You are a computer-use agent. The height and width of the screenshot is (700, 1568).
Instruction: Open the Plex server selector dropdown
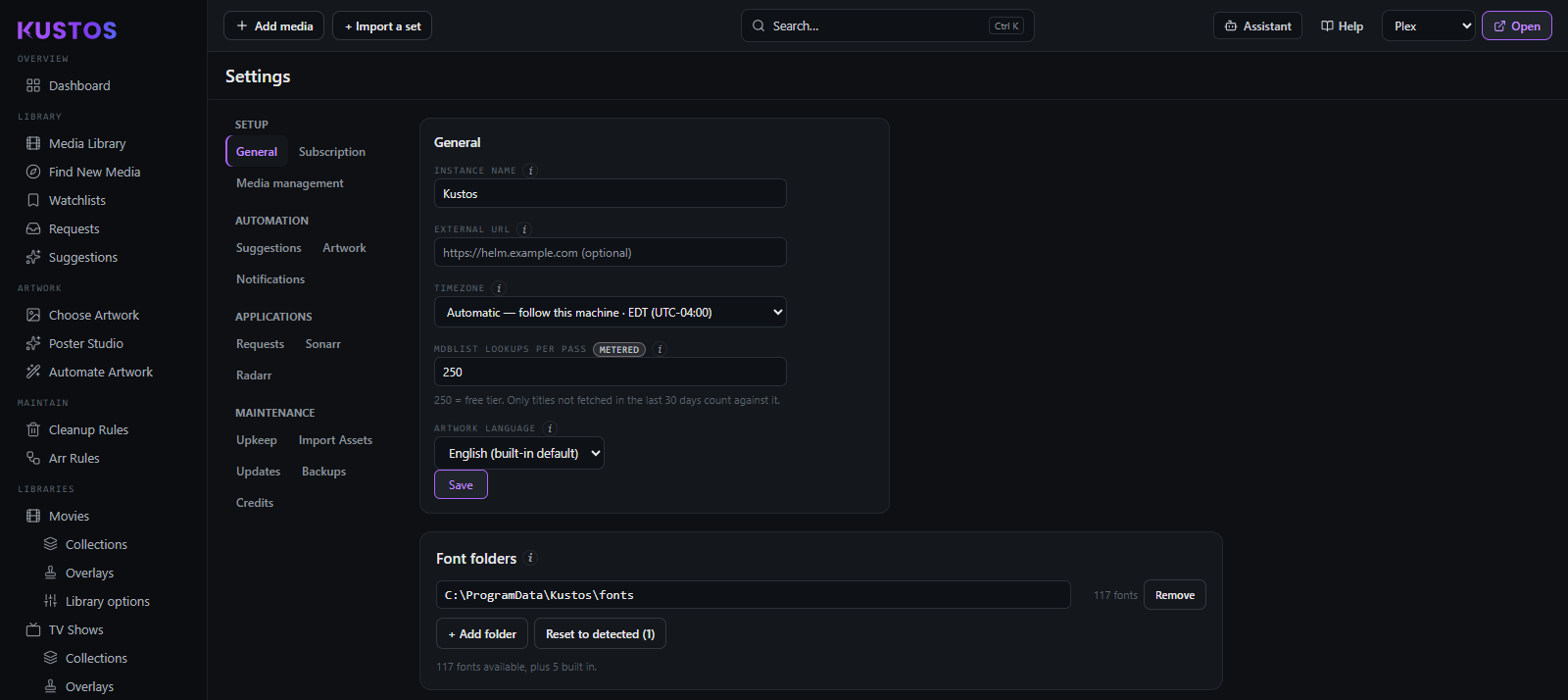pos(1429,25)
